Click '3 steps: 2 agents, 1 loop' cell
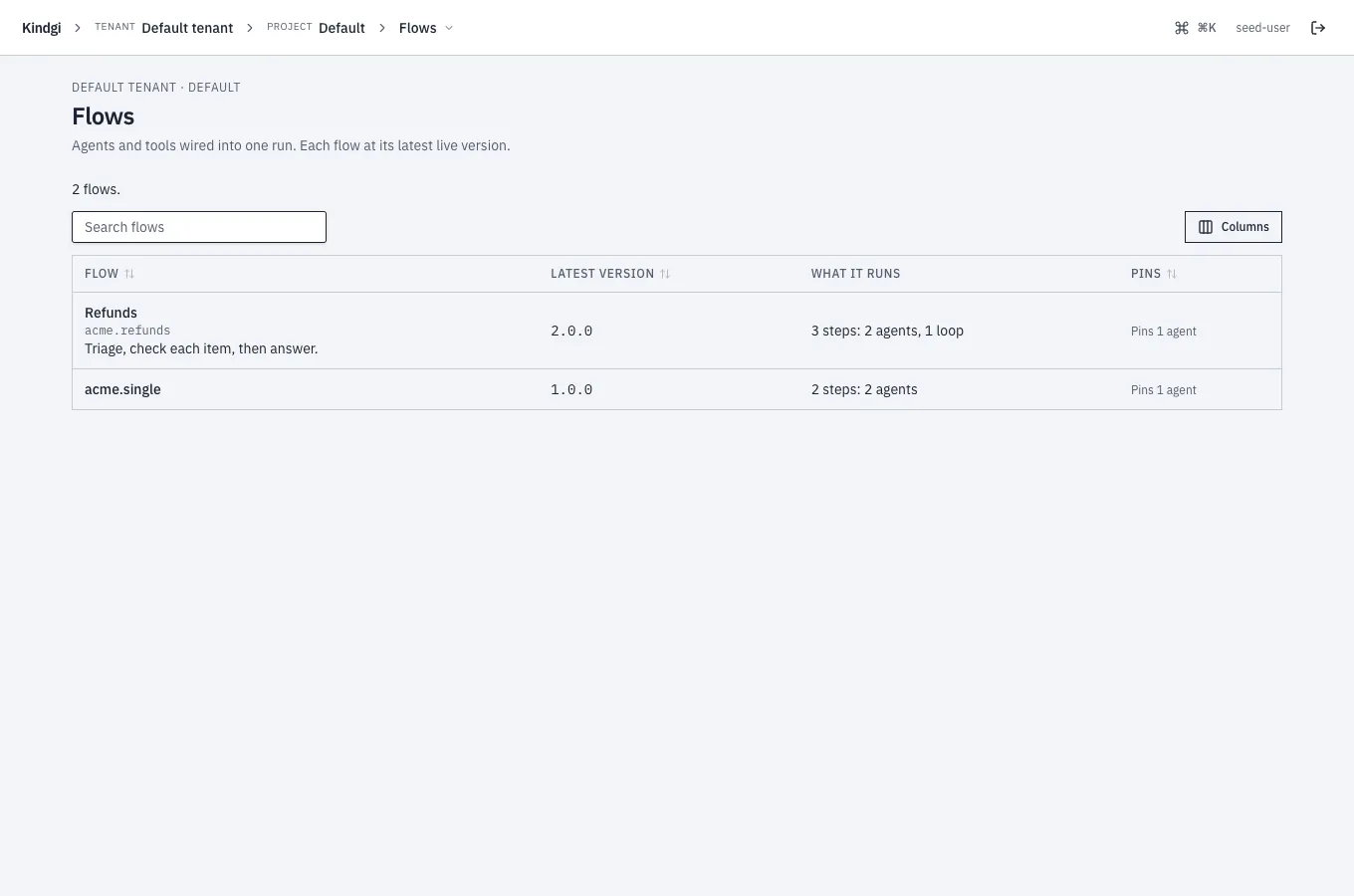 [x=887, y=331]
